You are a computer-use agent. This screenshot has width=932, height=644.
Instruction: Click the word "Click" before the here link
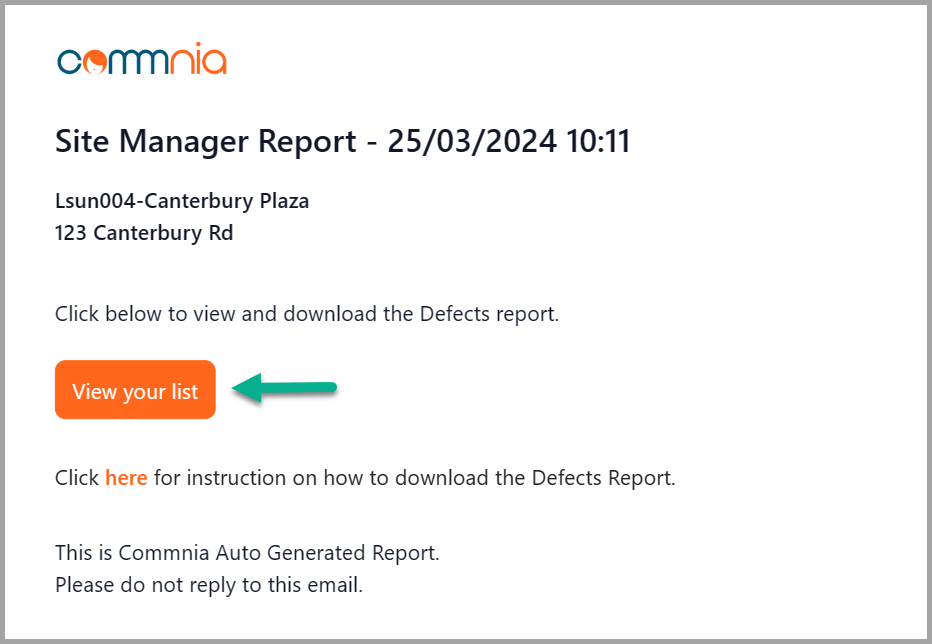77,478
